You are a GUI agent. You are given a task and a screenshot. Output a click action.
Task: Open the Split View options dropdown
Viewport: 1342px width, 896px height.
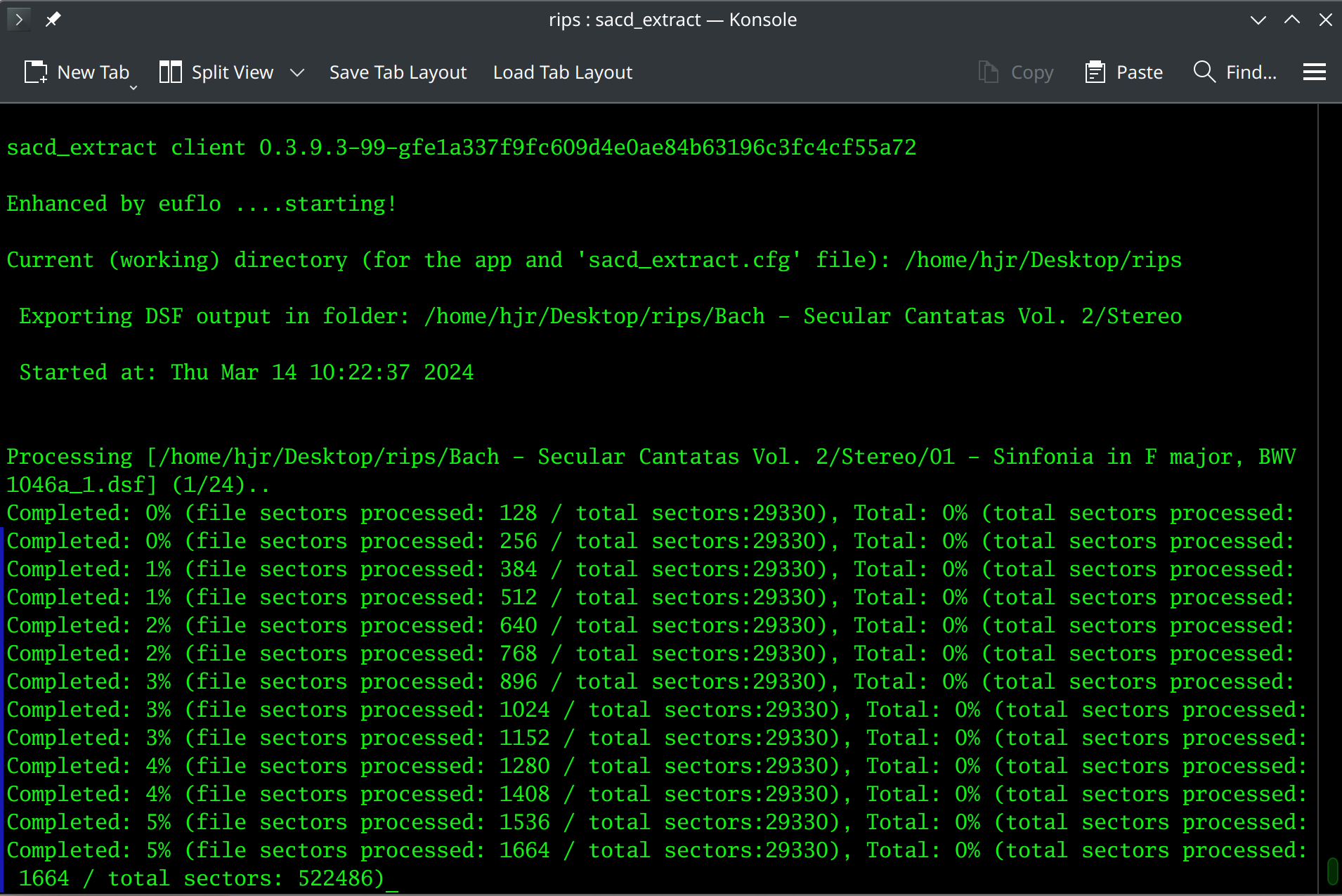point(298,72)
